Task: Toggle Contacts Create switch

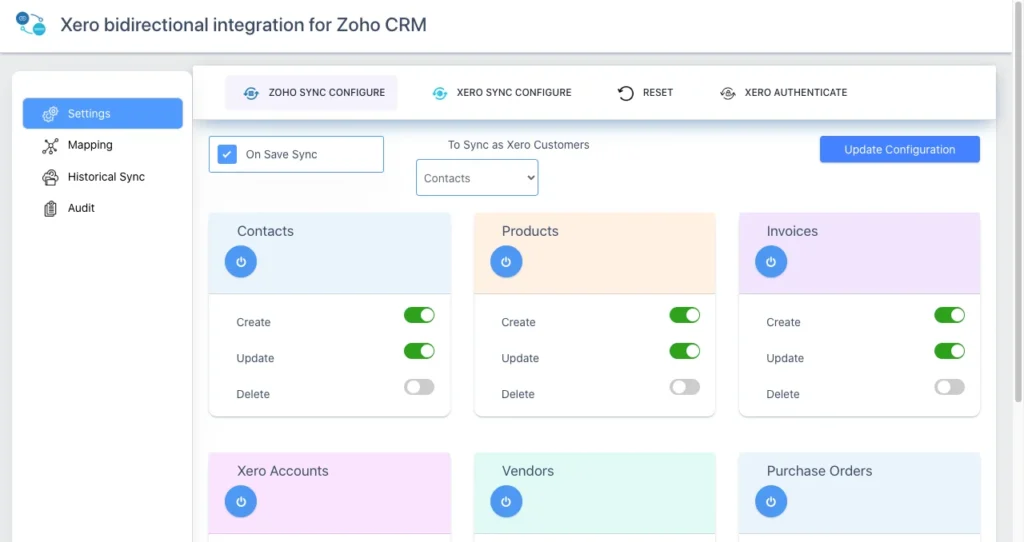Action: point(419,315)
